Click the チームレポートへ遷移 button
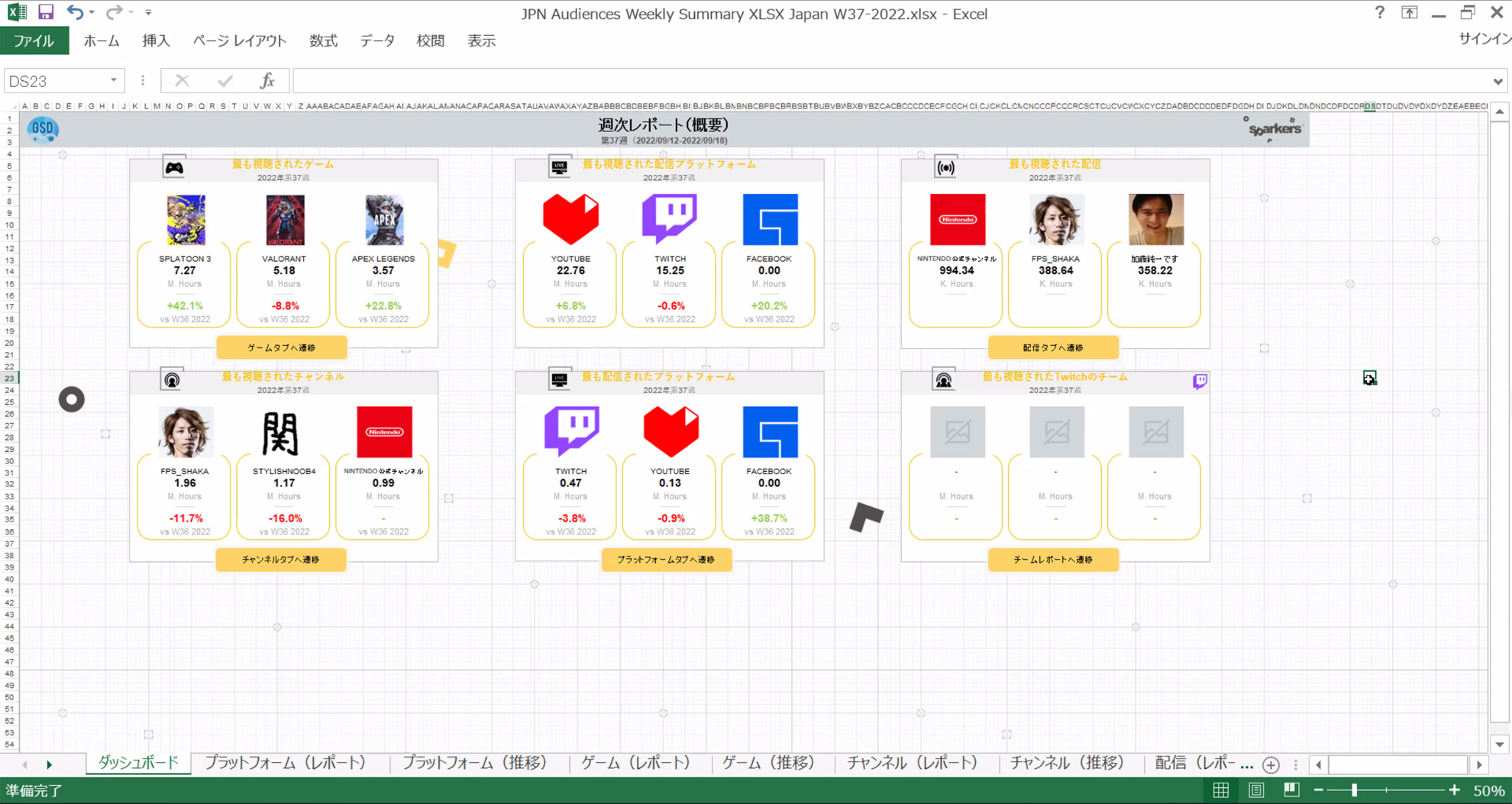 tap(1052, 560)
